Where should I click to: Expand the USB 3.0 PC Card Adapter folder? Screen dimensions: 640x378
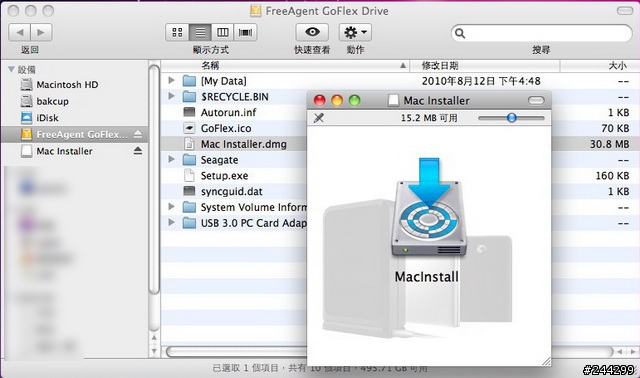[171, 222]
